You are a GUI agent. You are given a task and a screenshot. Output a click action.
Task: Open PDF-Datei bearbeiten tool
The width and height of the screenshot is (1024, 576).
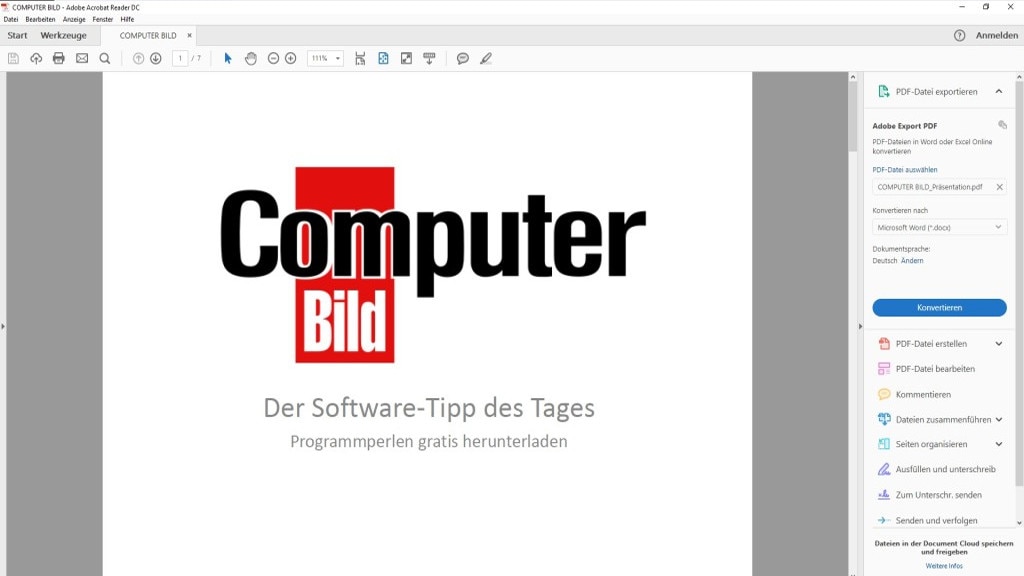[935, 369]
